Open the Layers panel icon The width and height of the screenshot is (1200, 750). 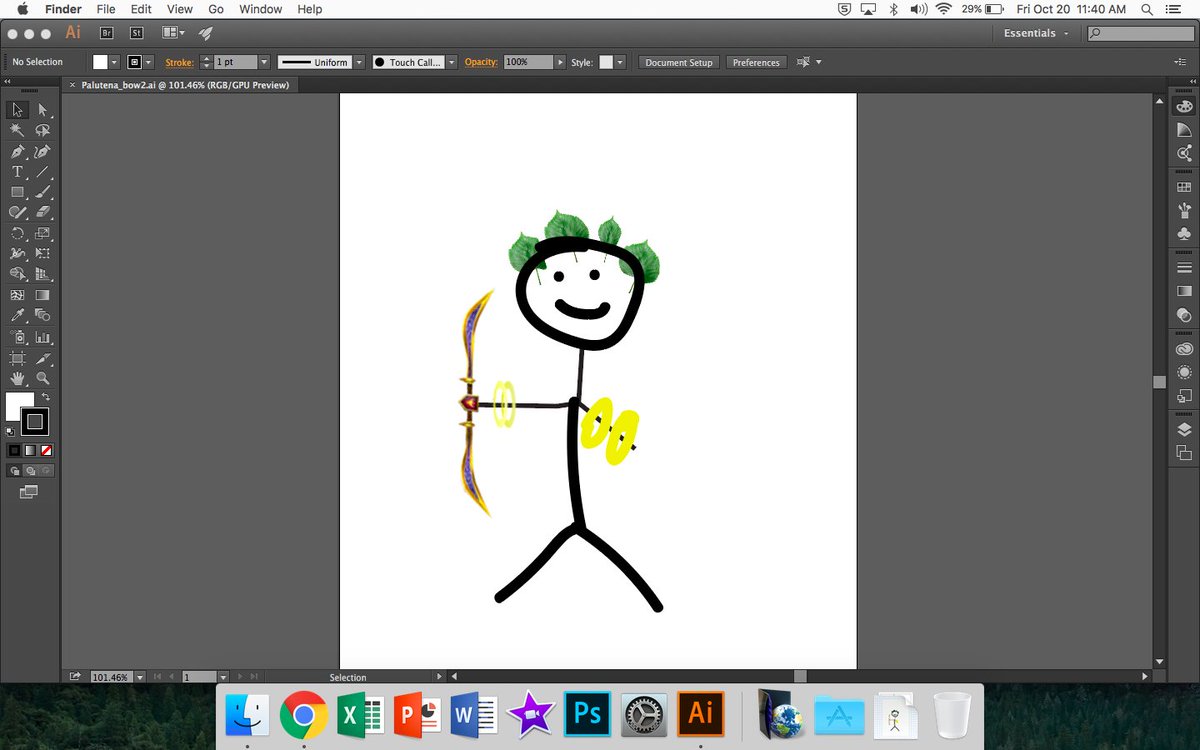[1185, 429]
